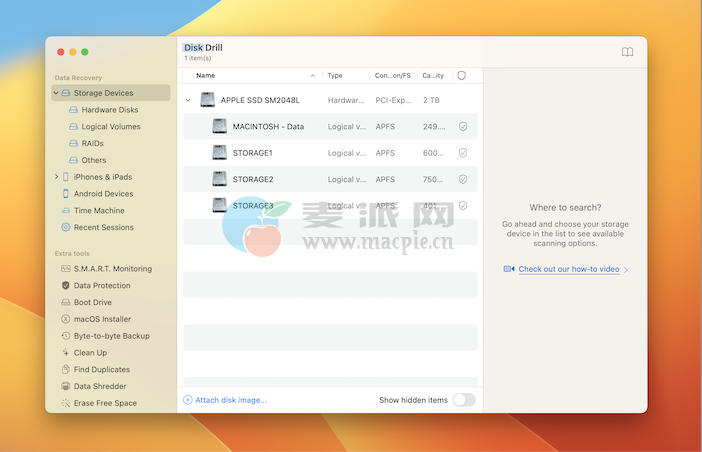The image size is (702, 452).
Task: Click protection shield on MACINTOSH - Data row
Action: [x=463, y=127]
